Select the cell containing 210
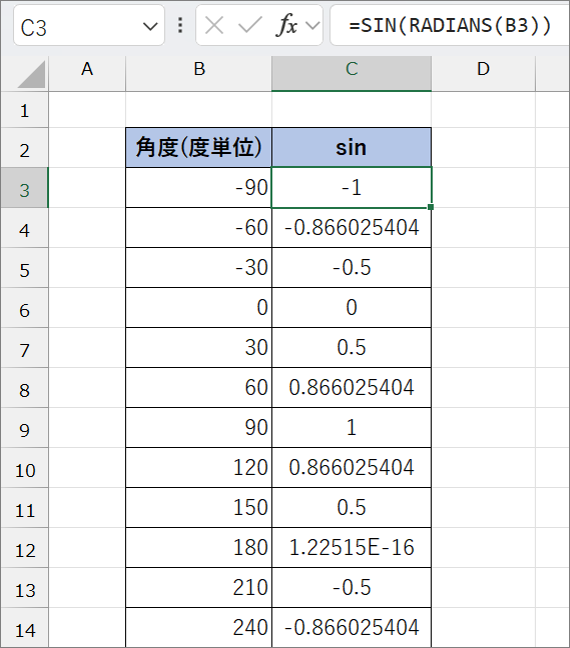The height and width of the screenshot is (648, 570). pos(199,588)
